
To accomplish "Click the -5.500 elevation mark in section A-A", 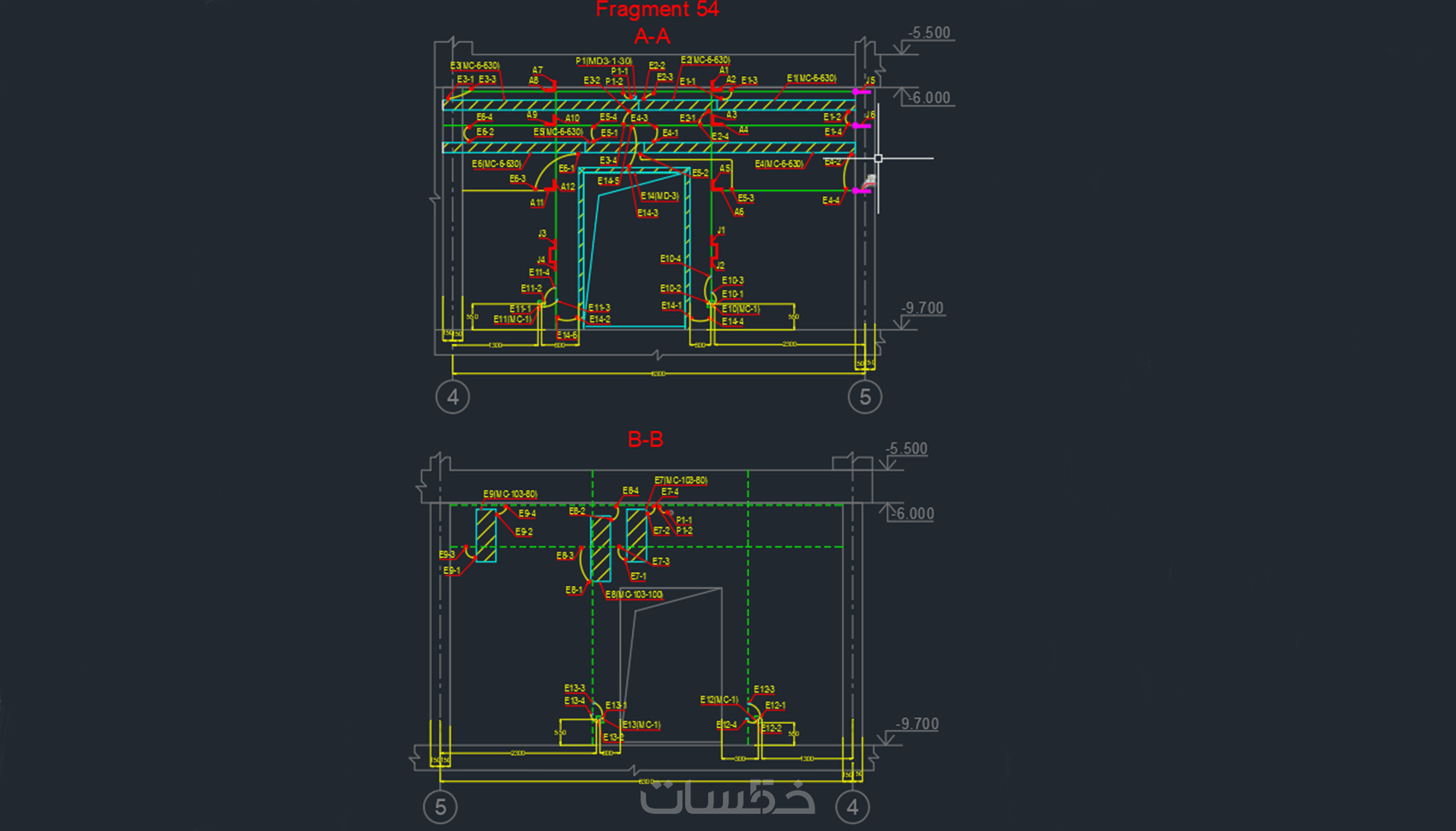I will [x=929, y=33].
